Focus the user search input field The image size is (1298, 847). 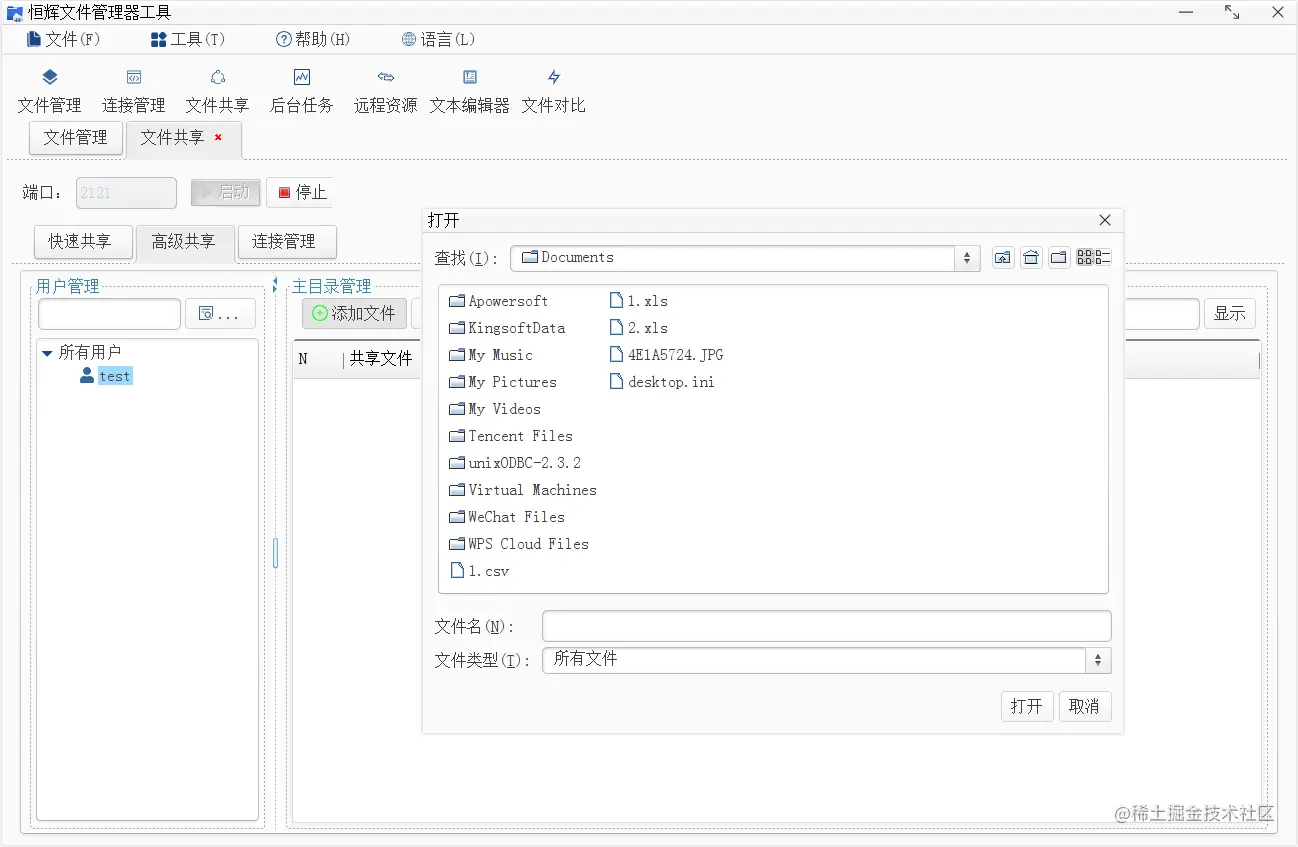click(110, 314)
